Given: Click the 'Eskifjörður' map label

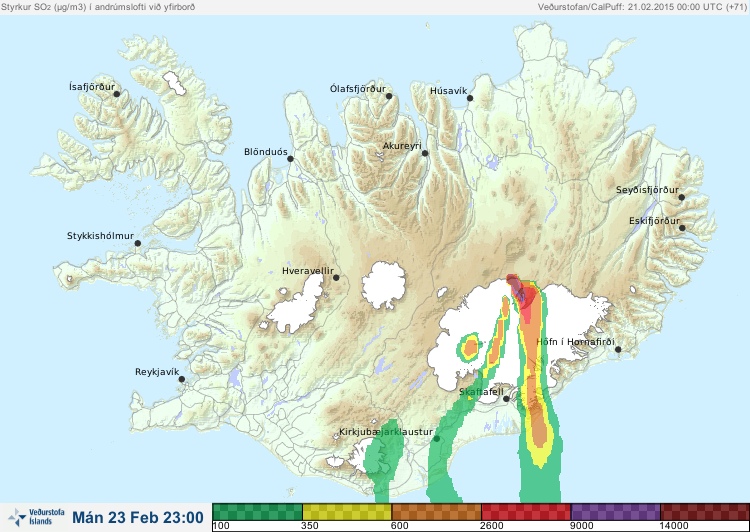Looking at the screenshot, I should coord(654,221).
